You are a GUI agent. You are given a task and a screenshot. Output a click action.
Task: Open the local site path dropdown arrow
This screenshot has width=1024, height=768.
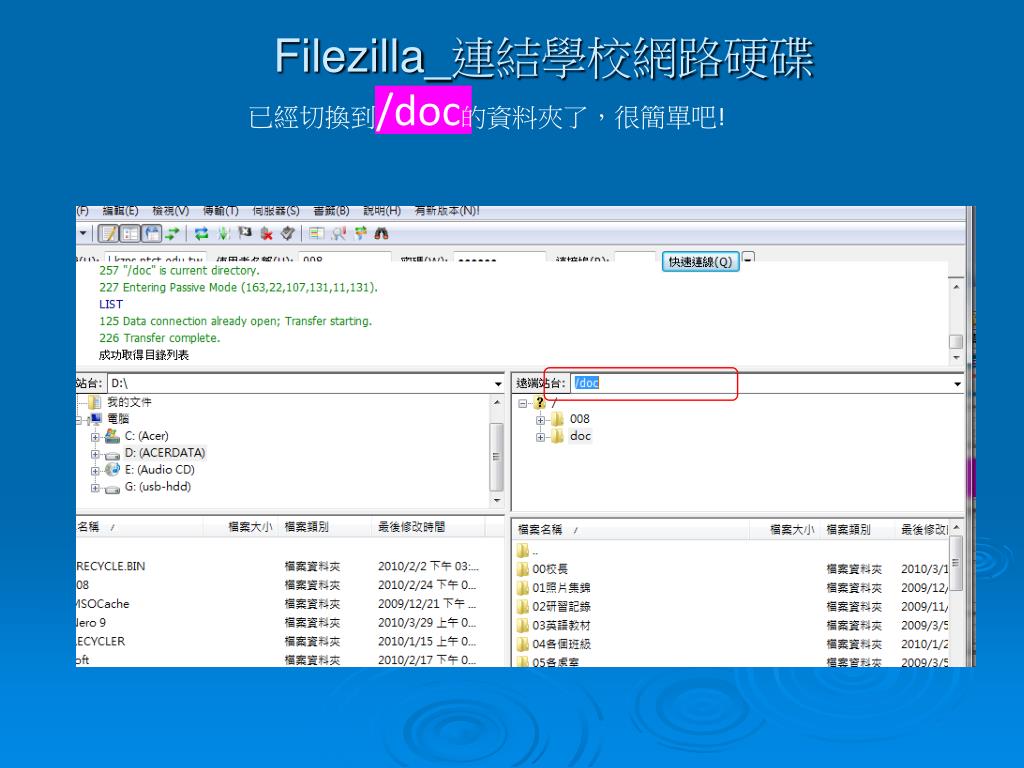pyautogui.click(x=498, y=384)
